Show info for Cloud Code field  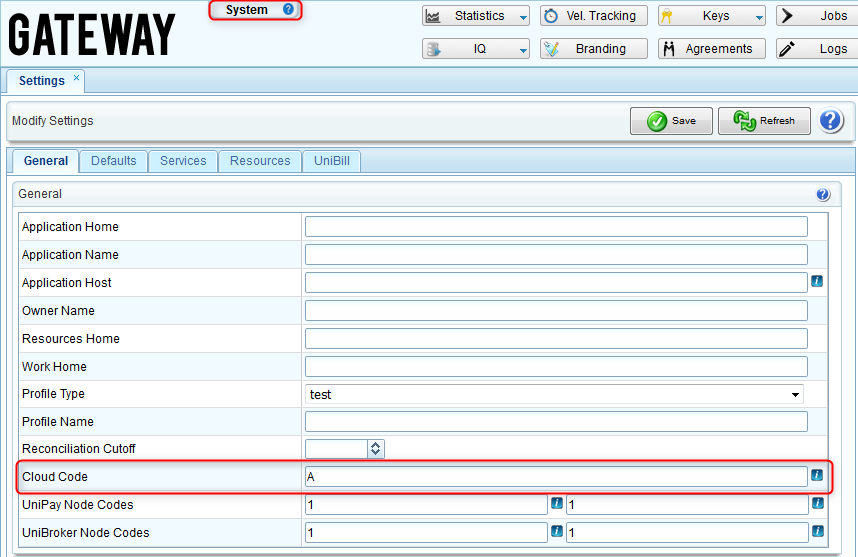[x=817, y=475]
